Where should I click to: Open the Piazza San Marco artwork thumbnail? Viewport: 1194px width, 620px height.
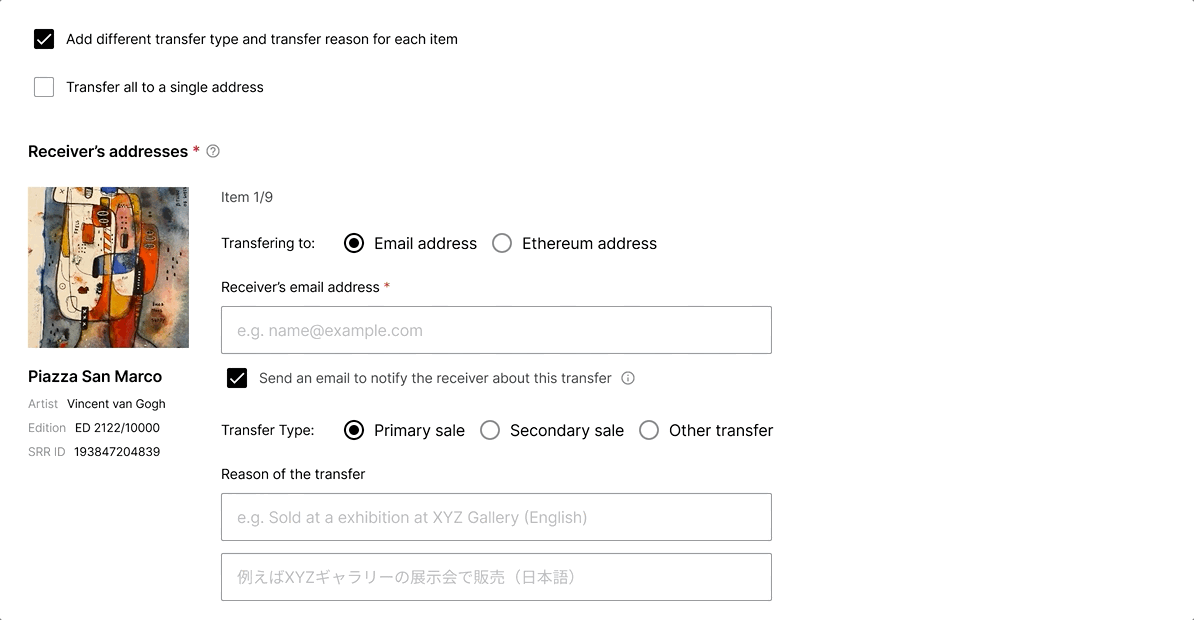pyautogui.click(x=108, y=267)
